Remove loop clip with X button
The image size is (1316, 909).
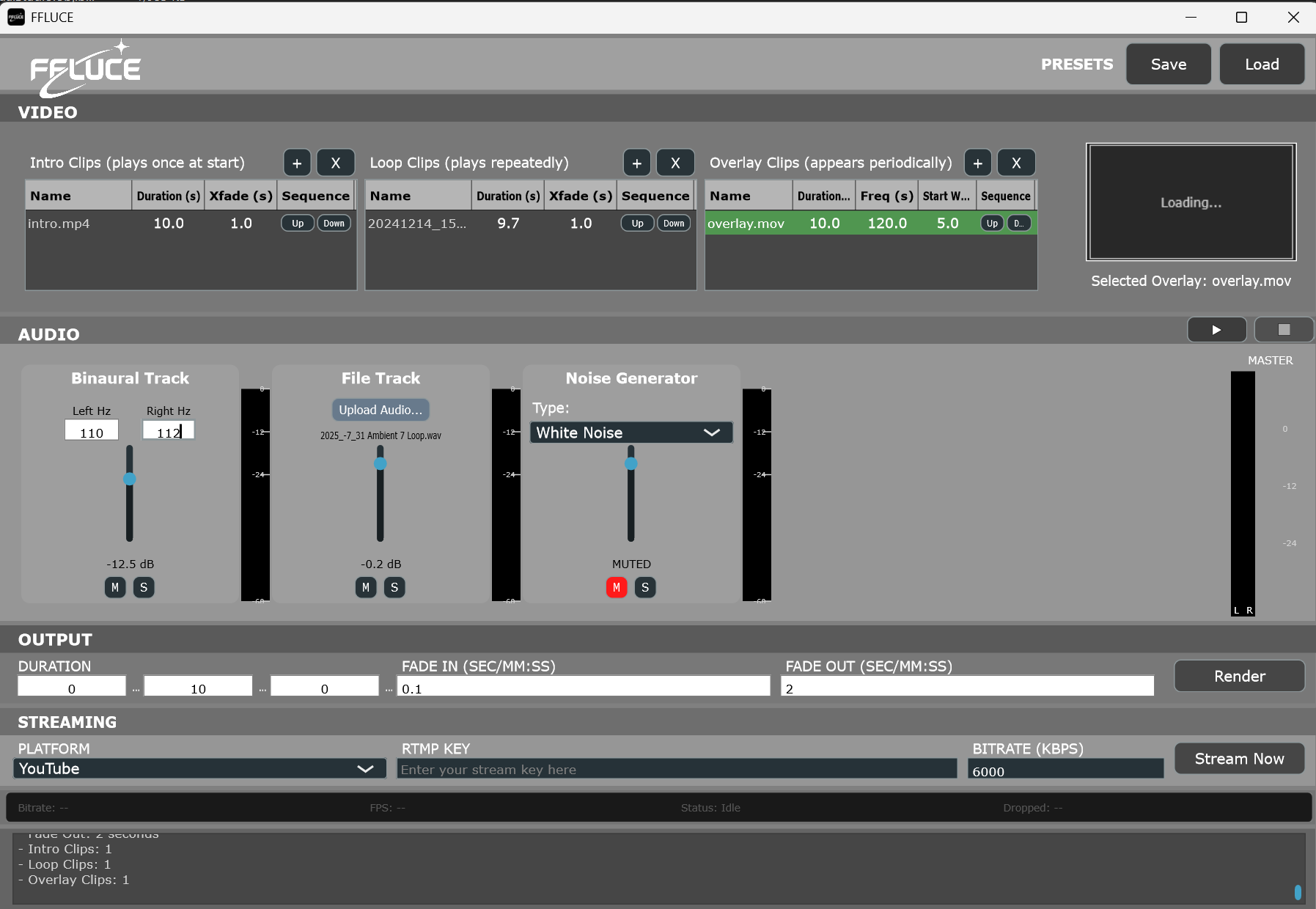tap(675, 163)
